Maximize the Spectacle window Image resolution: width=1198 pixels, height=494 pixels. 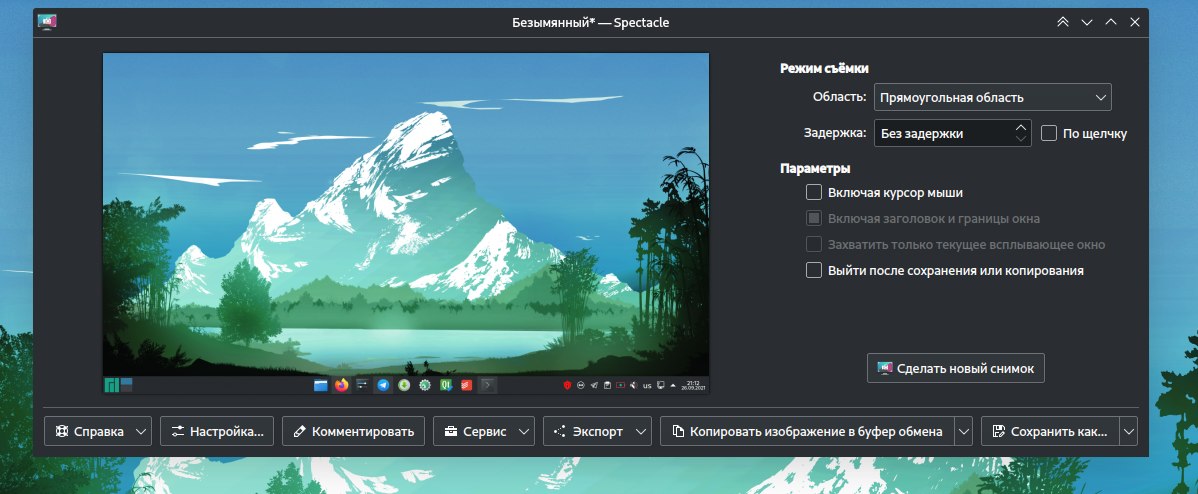coord(1111,22)
